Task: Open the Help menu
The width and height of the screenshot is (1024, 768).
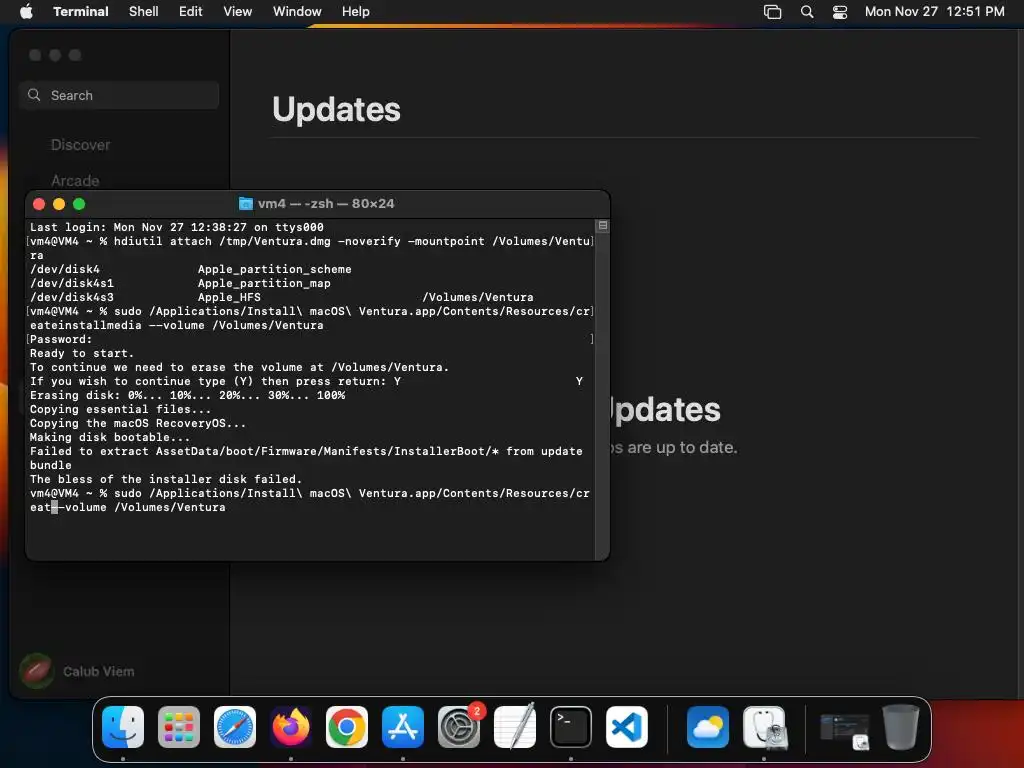Action: click(x=356, y=11)
